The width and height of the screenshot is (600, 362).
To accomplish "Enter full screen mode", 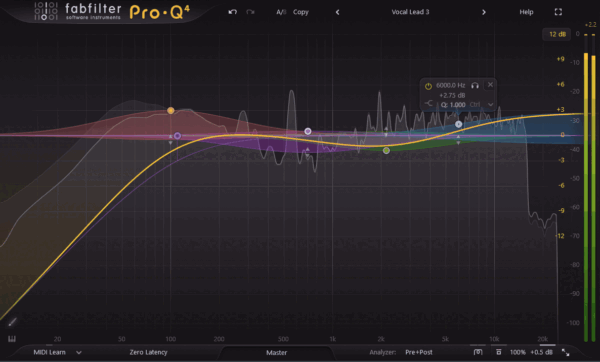I will (x=558, y=12).
